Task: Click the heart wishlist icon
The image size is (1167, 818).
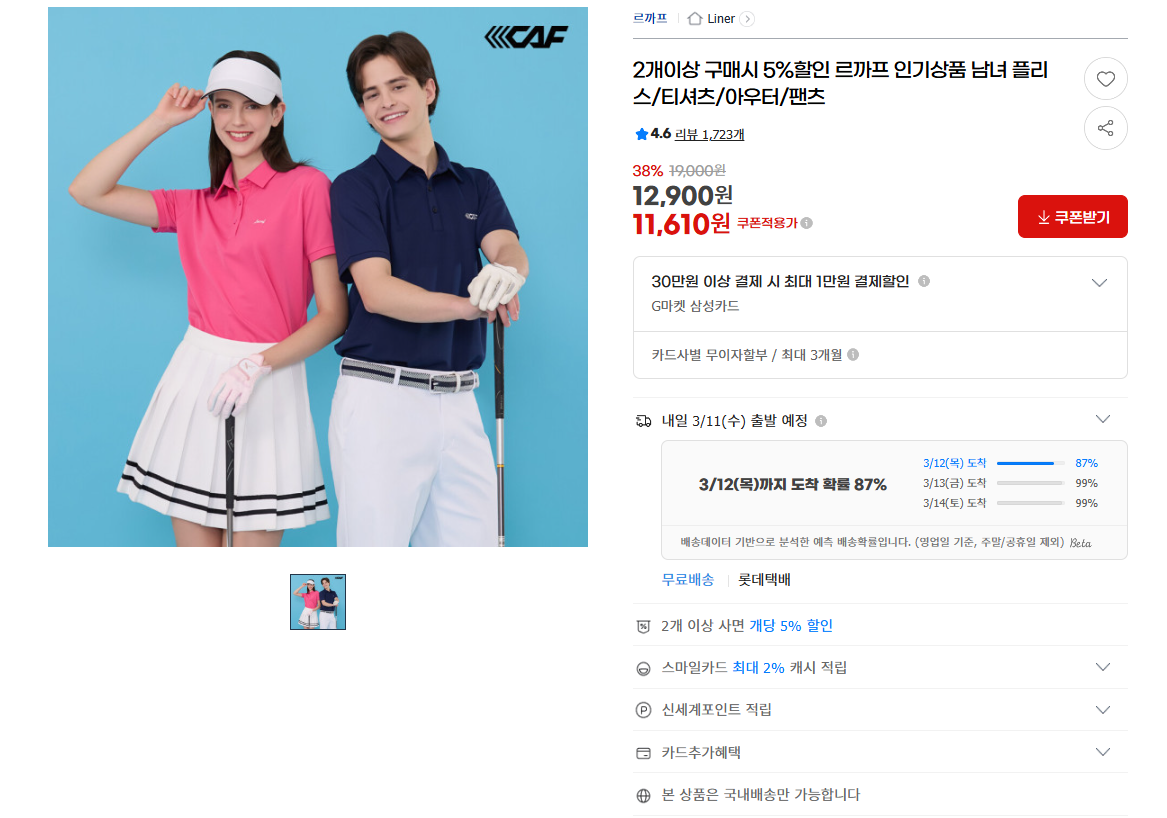Action: point(1105,78)
